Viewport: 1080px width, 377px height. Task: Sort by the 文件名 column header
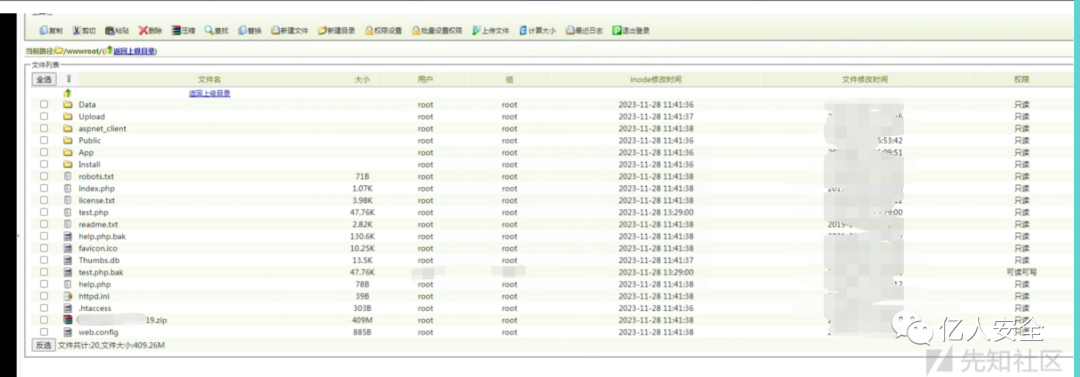pos(209,80)
